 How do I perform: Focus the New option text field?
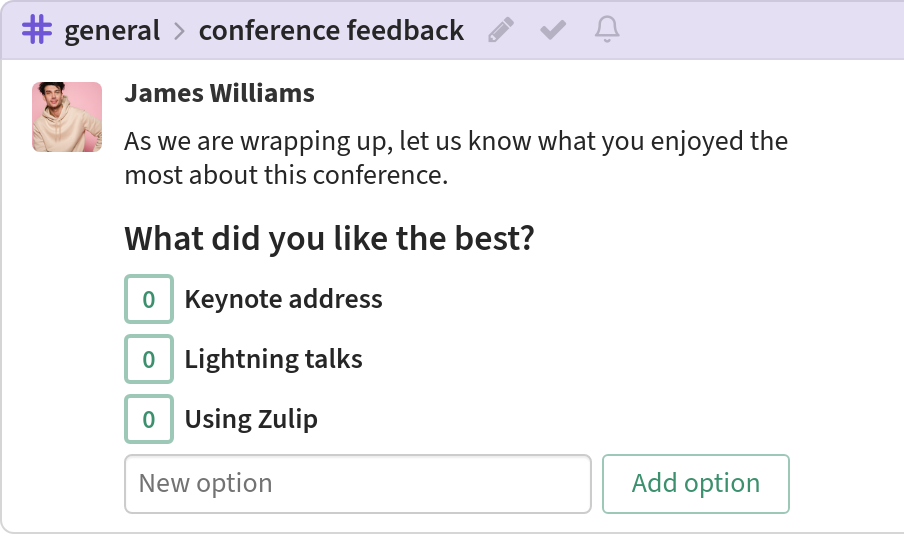click(358, 484)
